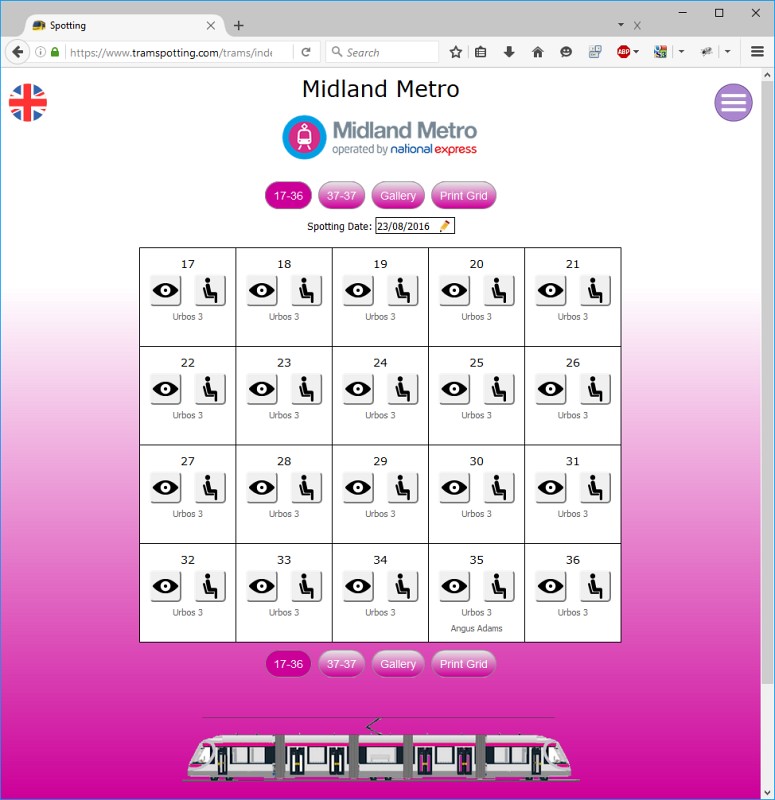Click the pencil icon in date field
Screen dimensions: 775x800
click(x=444, y=226)
